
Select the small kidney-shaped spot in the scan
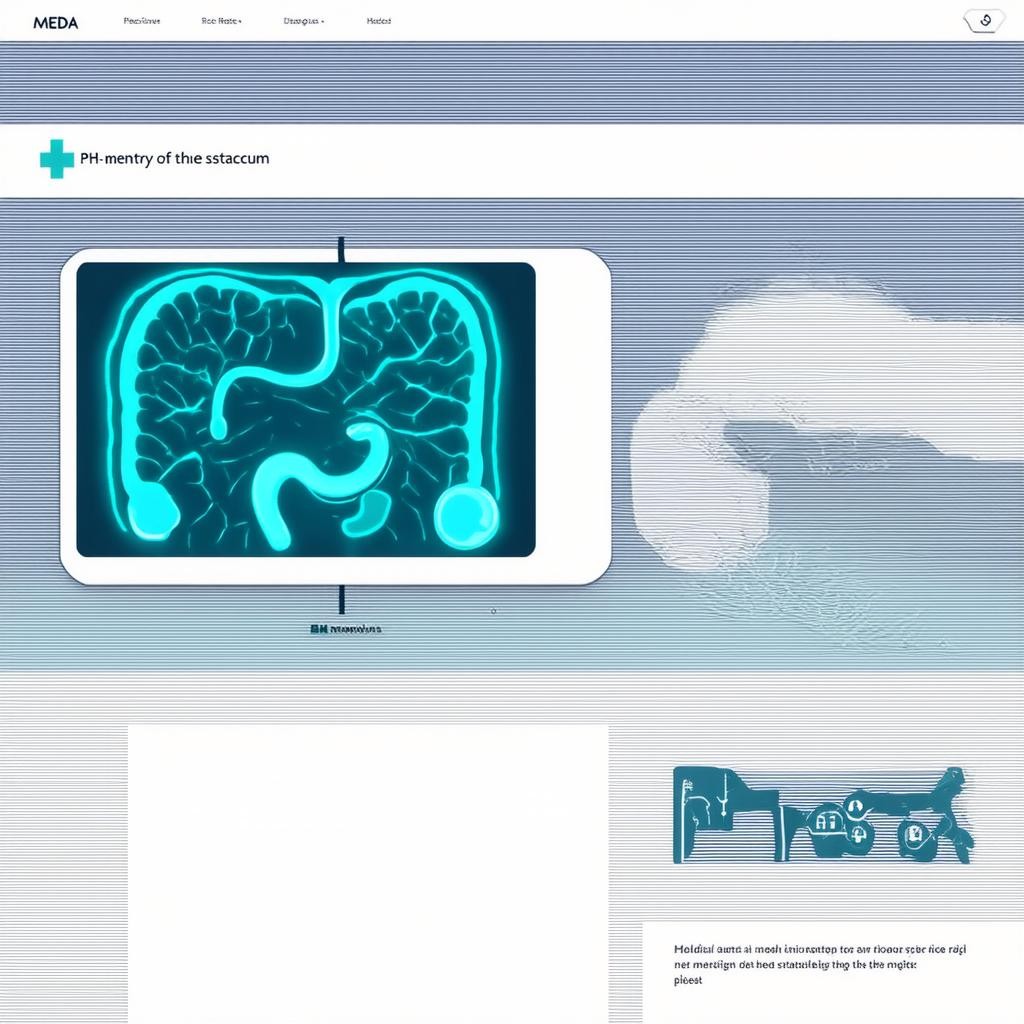[364, 513]
